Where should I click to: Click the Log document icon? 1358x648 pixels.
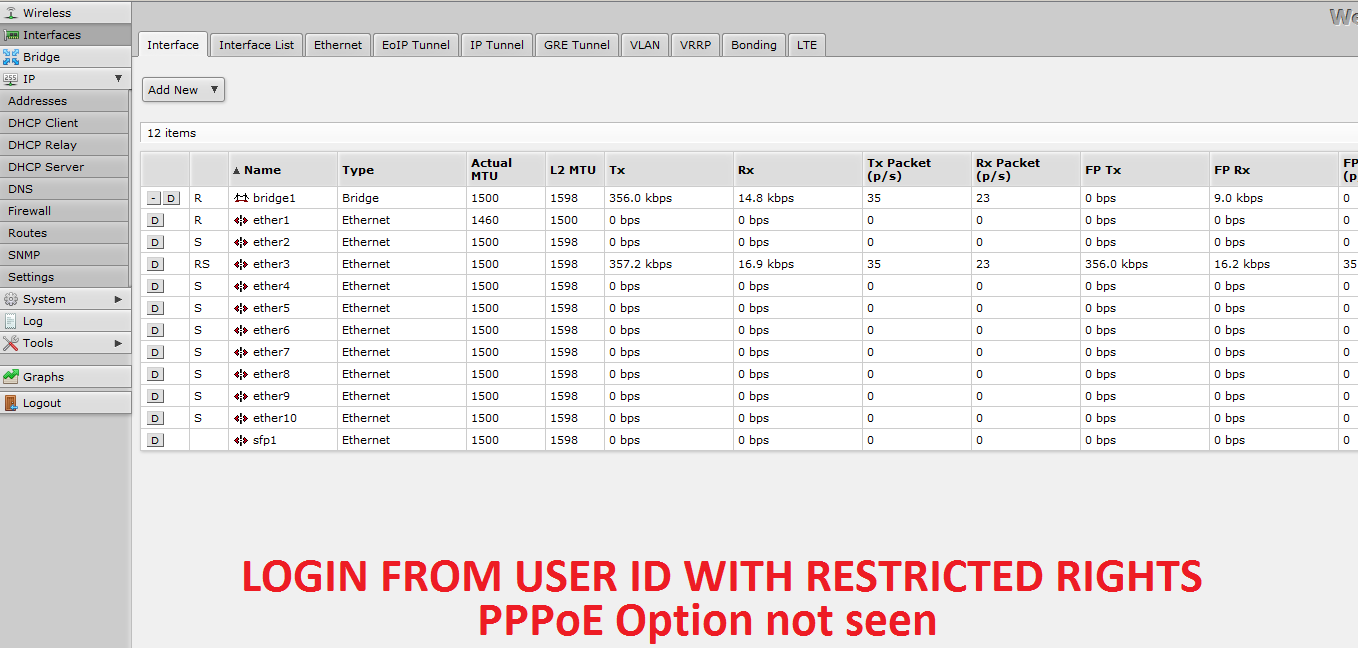coord(11,321)
